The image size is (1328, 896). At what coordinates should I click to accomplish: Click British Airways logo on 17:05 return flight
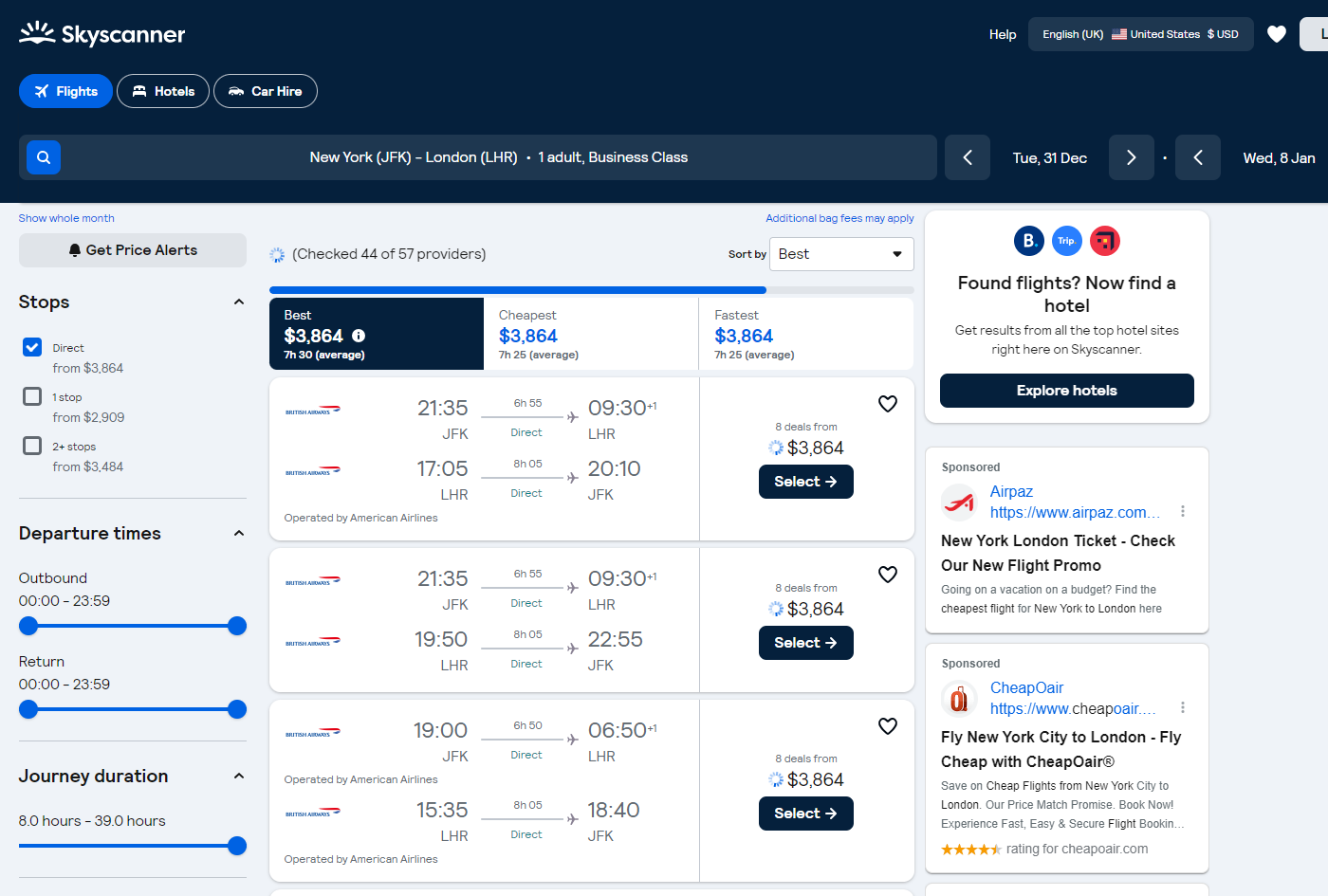(x=313, y=472)
